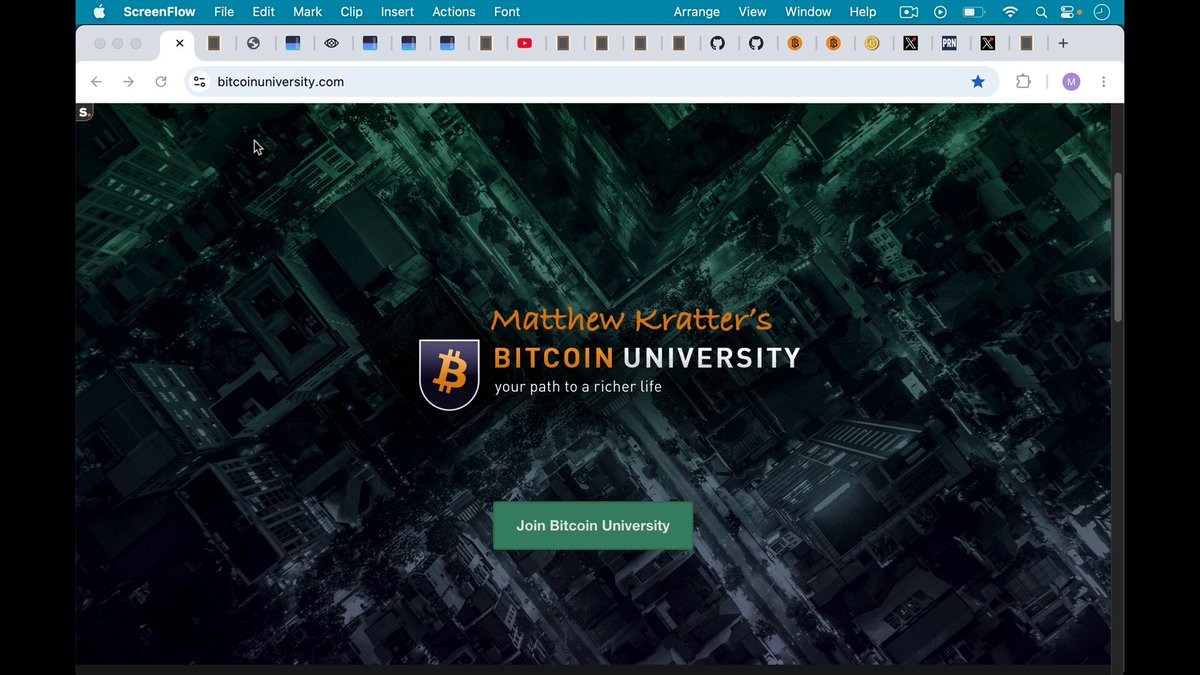Screen dimensions: 1200x675
Task: Open the Window menu
Action: [x=808, y=12]
